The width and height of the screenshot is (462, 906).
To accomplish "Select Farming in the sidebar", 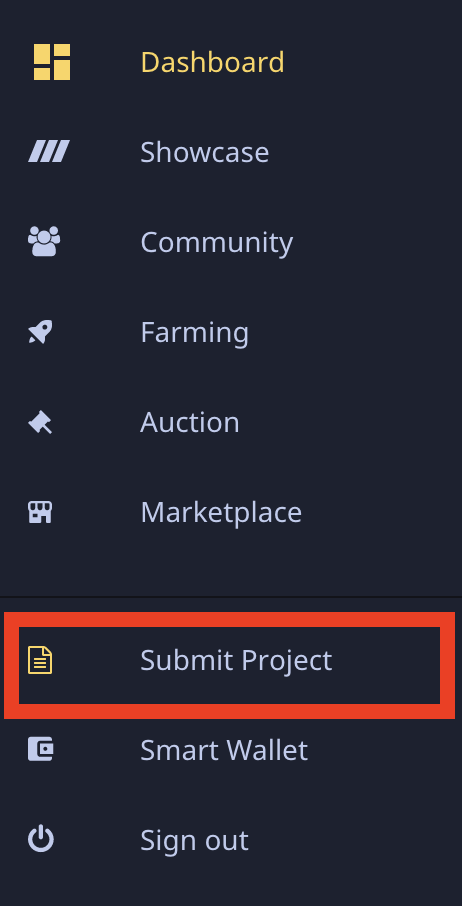I will tap(195, 332).
